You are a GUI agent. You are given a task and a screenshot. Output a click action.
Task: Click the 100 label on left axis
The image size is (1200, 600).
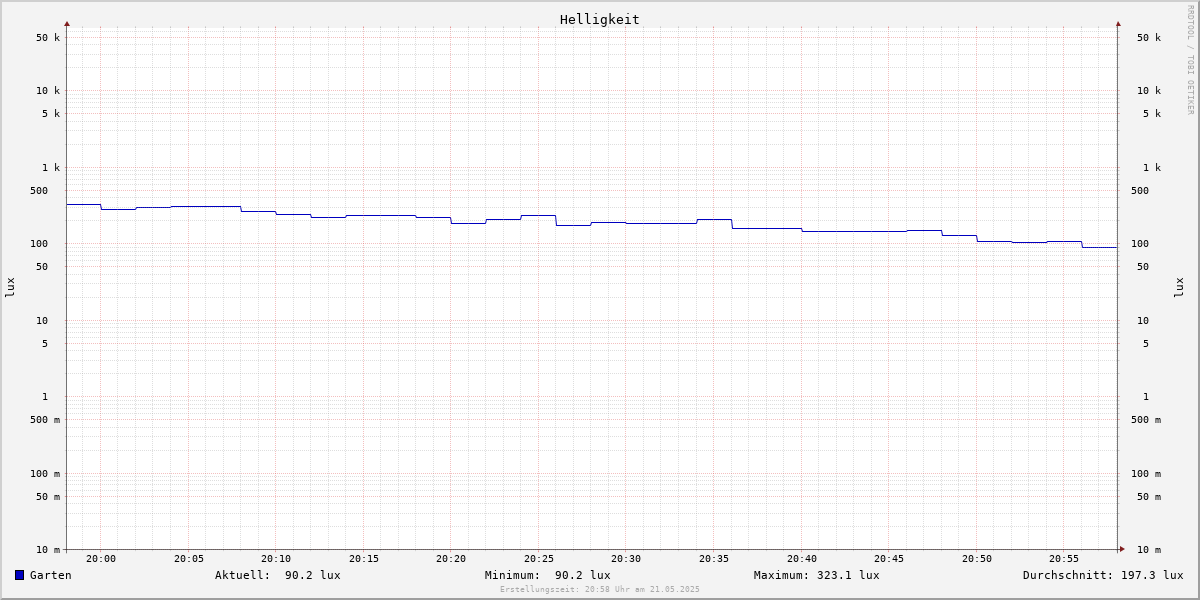coord(39,244)
